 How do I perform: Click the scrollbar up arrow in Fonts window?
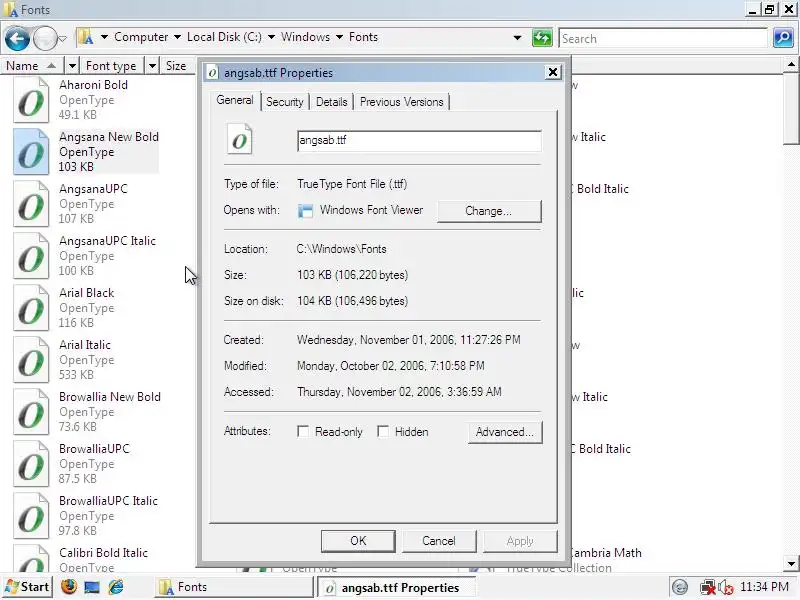(x=791, y=64)
